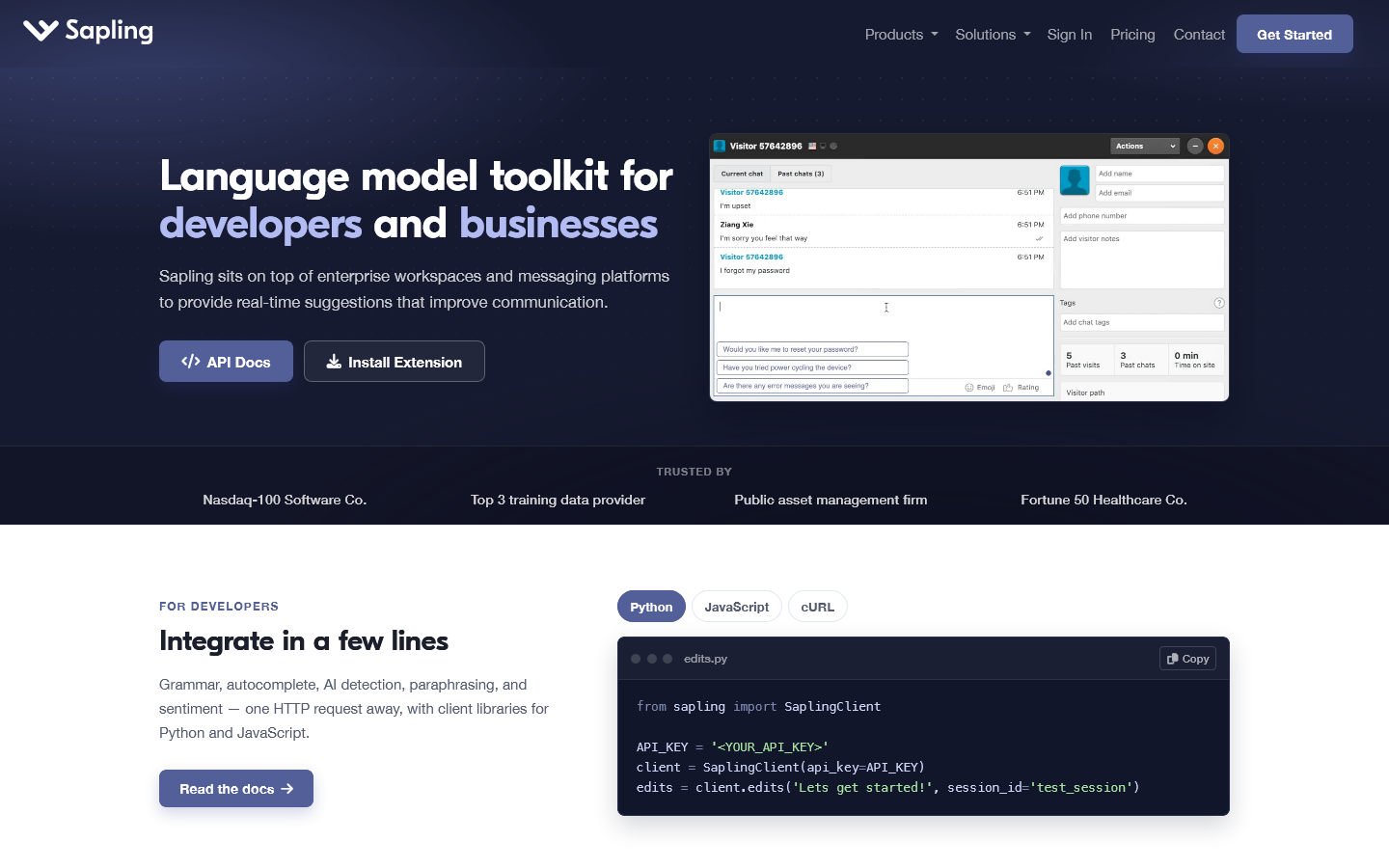Choose suggestion 'Would you like me to reset your password?'
The image size is (1389, 868).
[x=812, y=349]
